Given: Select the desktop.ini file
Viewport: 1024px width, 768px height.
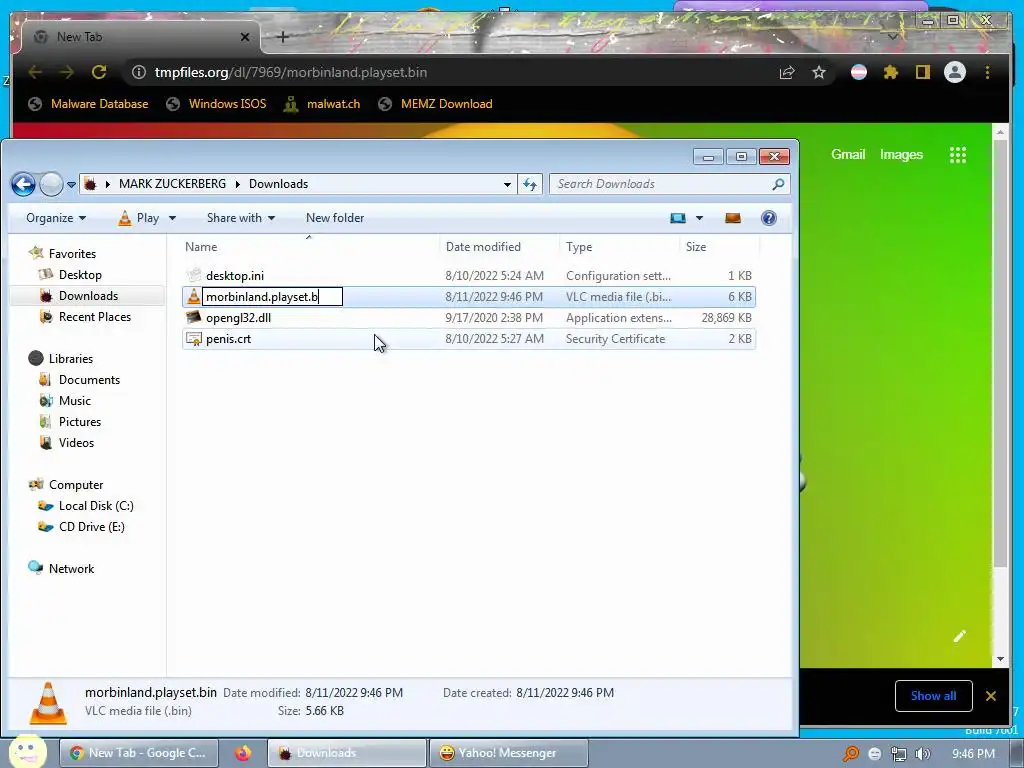Looking at the screenshot, I should (469, 276).
